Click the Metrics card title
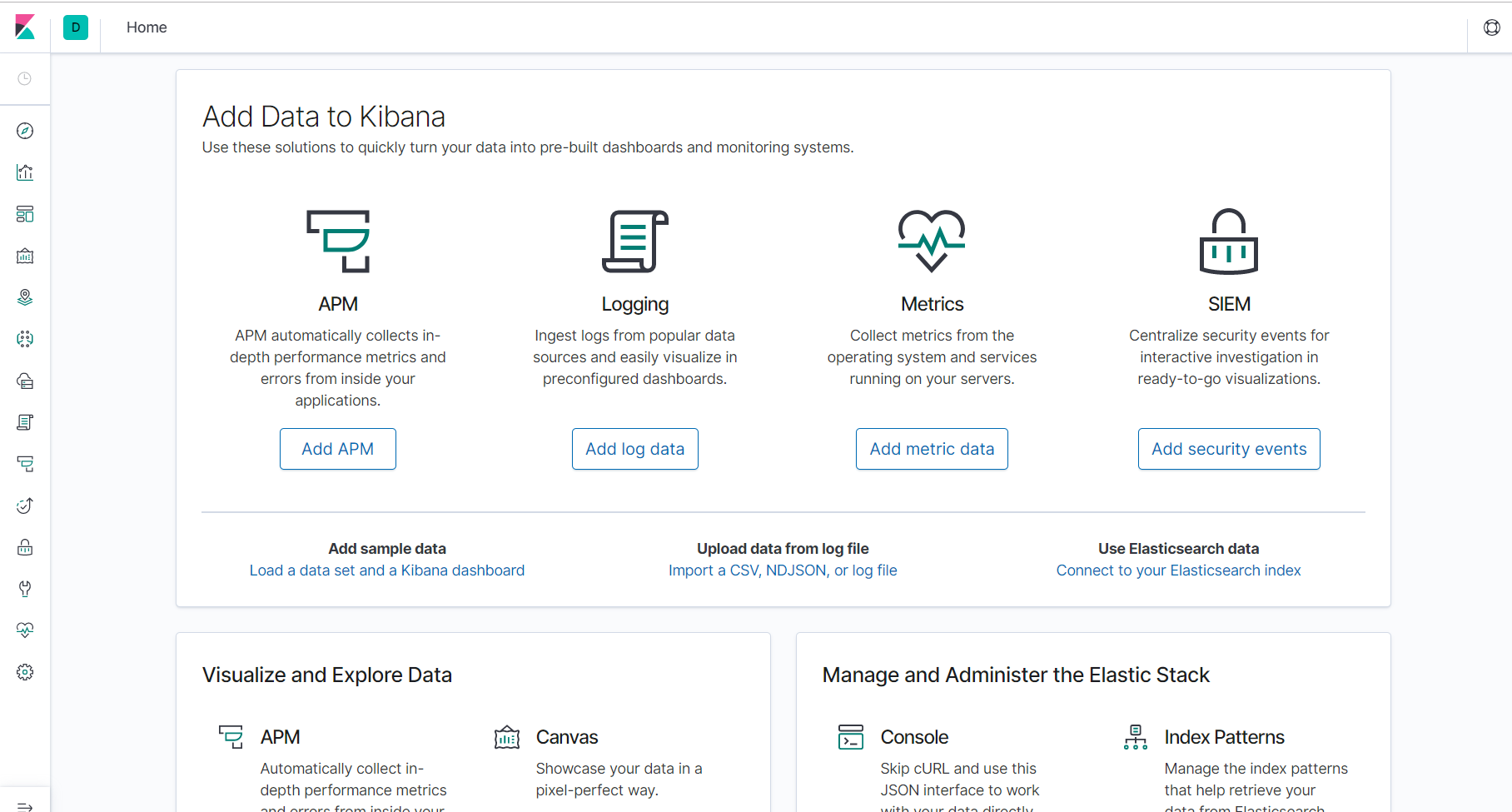1512x812 pixels. pos(932,304)
